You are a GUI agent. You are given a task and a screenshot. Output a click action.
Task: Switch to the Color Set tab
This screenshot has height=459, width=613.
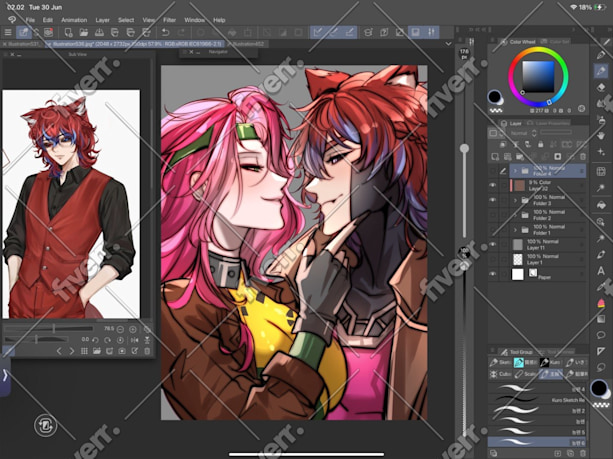[x=556, y=41]
